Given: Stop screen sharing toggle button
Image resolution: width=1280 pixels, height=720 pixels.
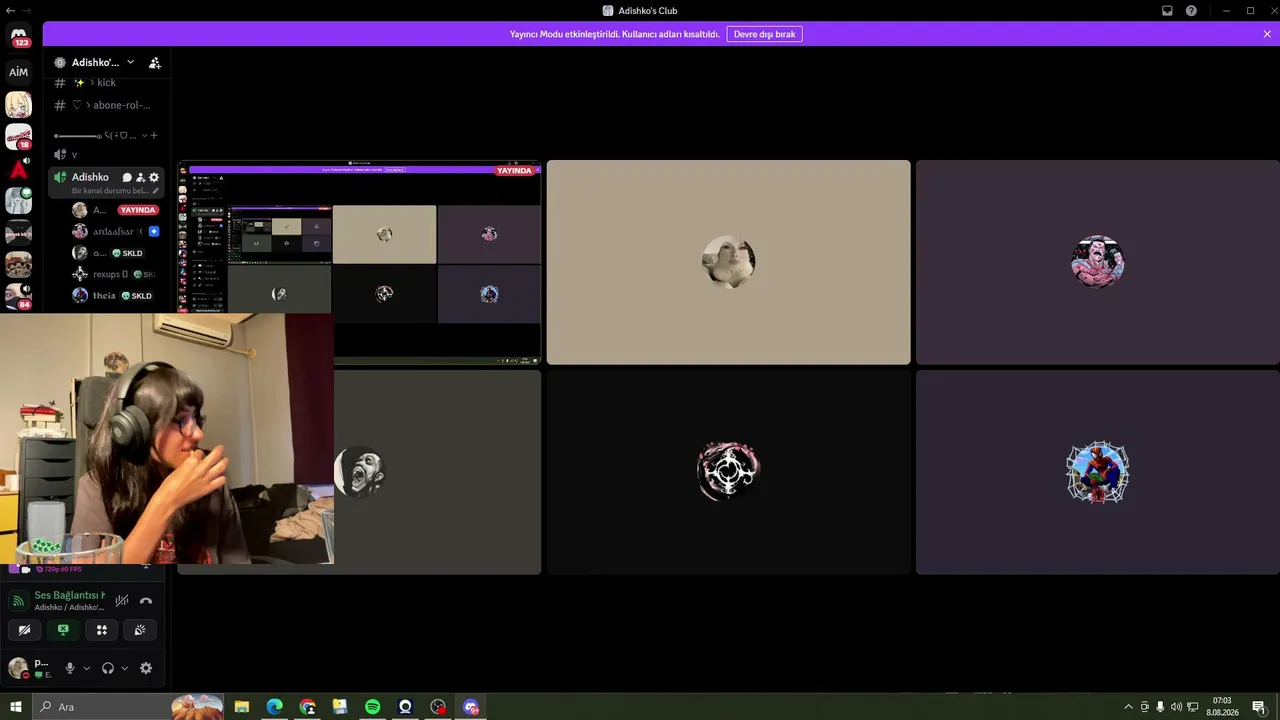Looking at the screenshot, I should (63, 630).
